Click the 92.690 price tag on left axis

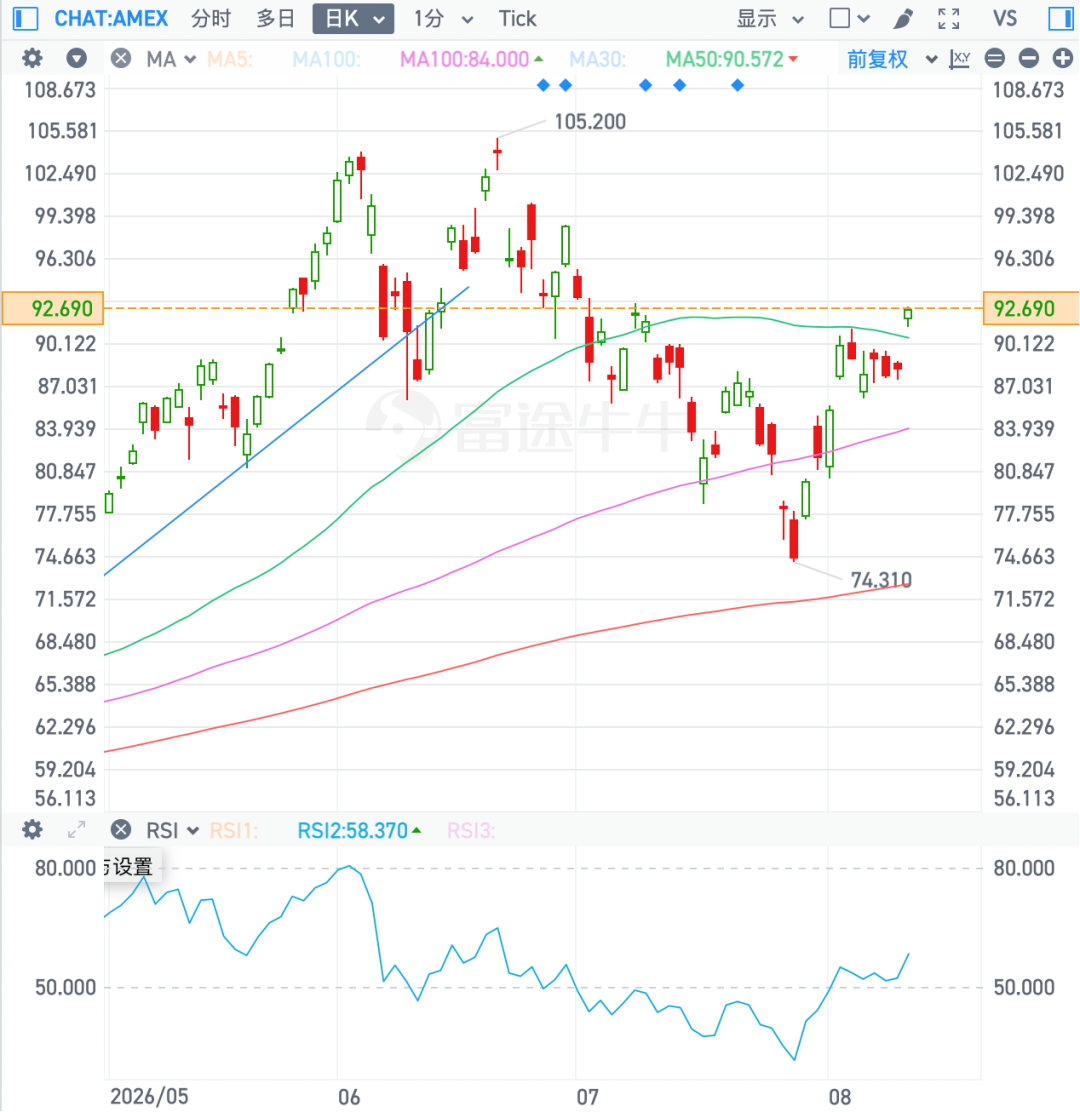coord(53,308)
